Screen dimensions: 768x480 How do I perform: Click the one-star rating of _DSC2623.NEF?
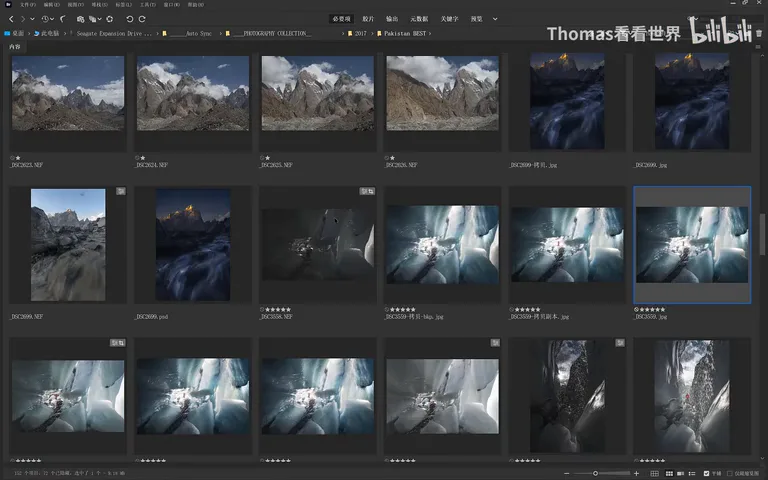[18, 158]
